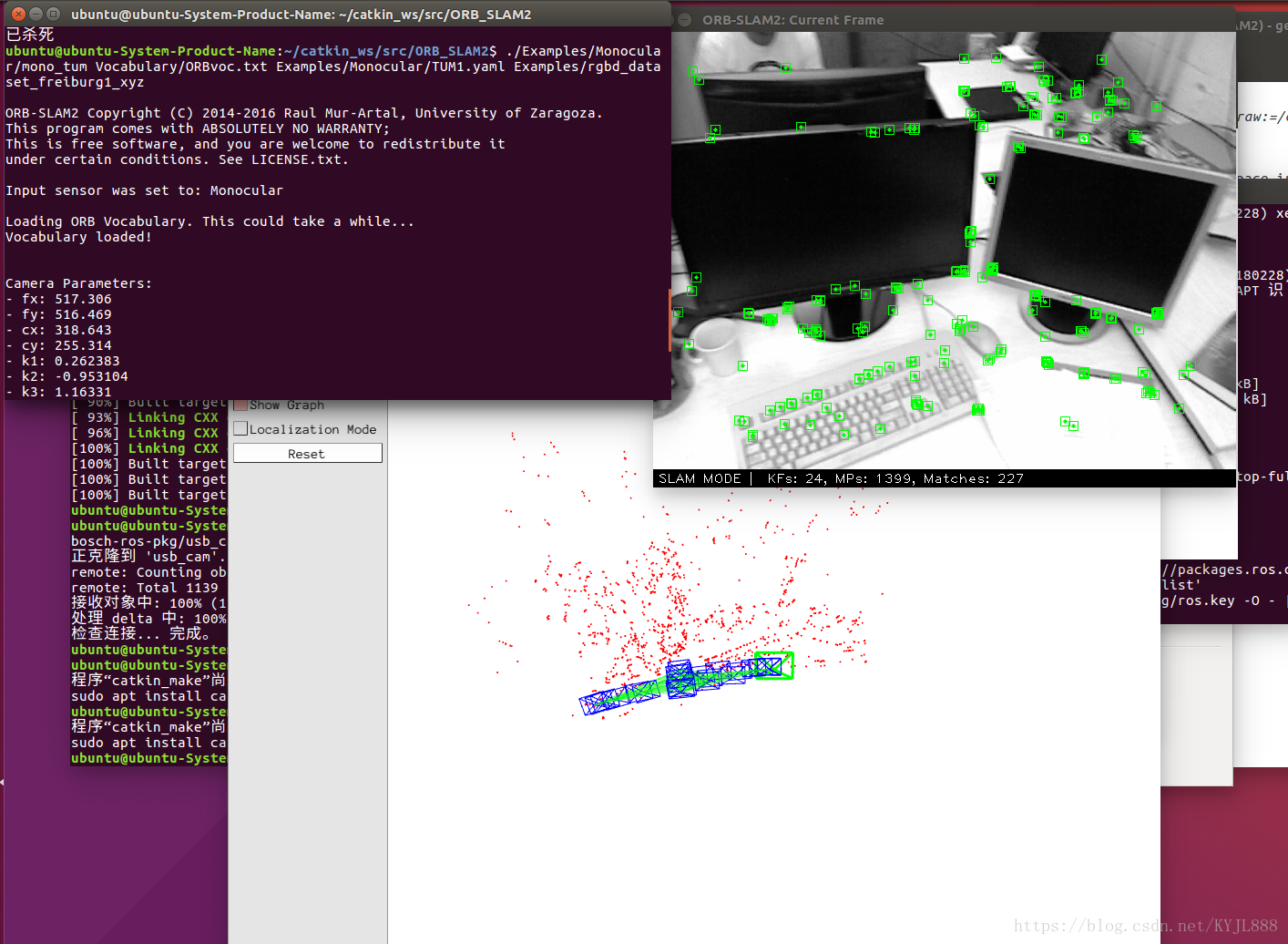Click the Reset button in map viewer
Image resolution: width=1288 pixels, height=944 pixels.
tap(307, 453)
